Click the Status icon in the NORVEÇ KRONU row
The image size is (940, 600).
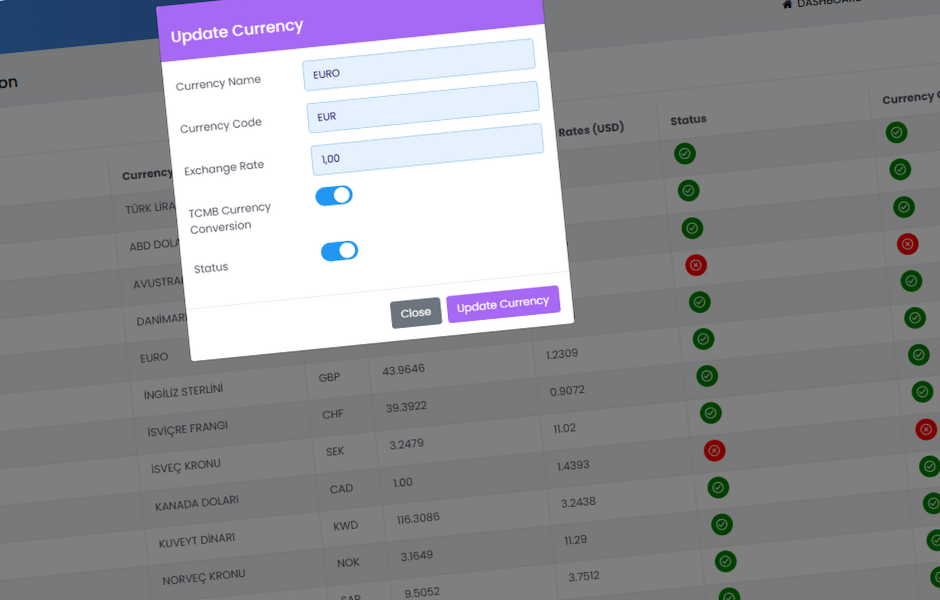point(722,524)
